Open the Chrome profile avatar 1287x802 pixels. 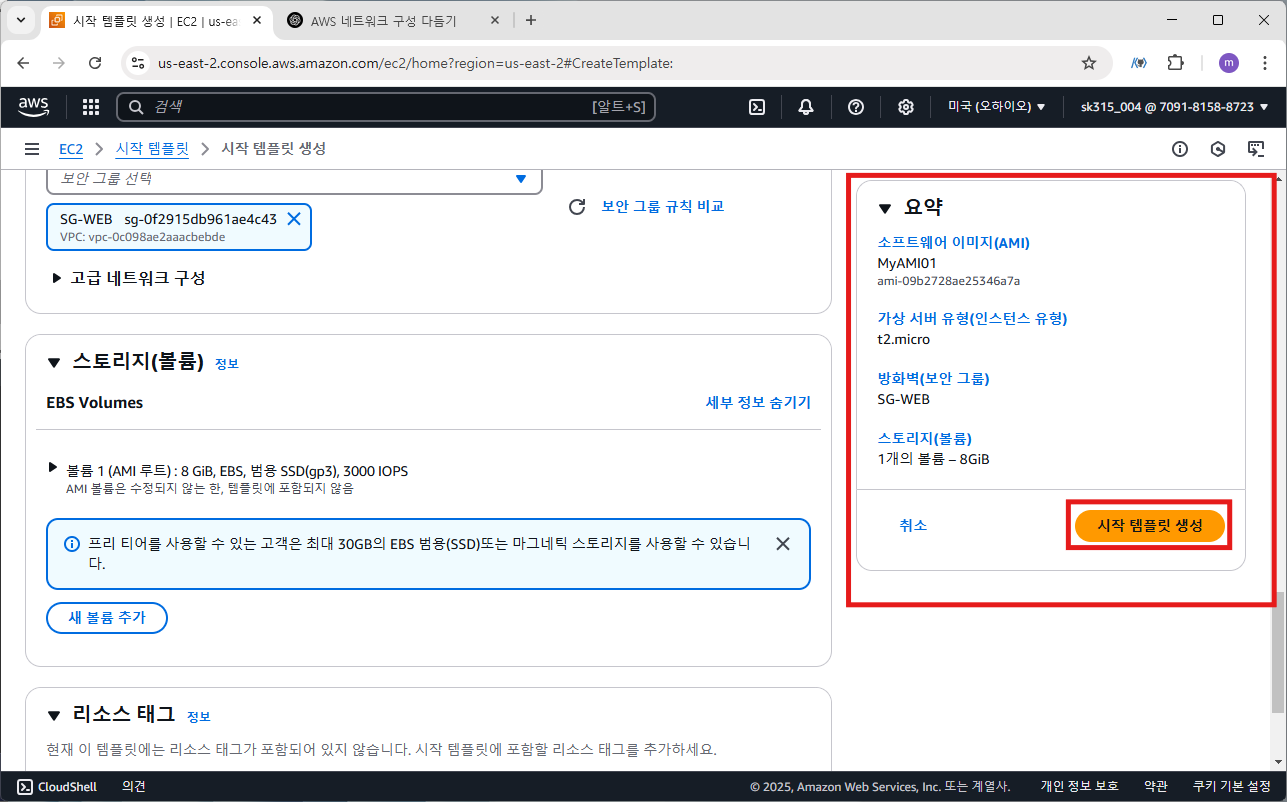coord(1229,63)
